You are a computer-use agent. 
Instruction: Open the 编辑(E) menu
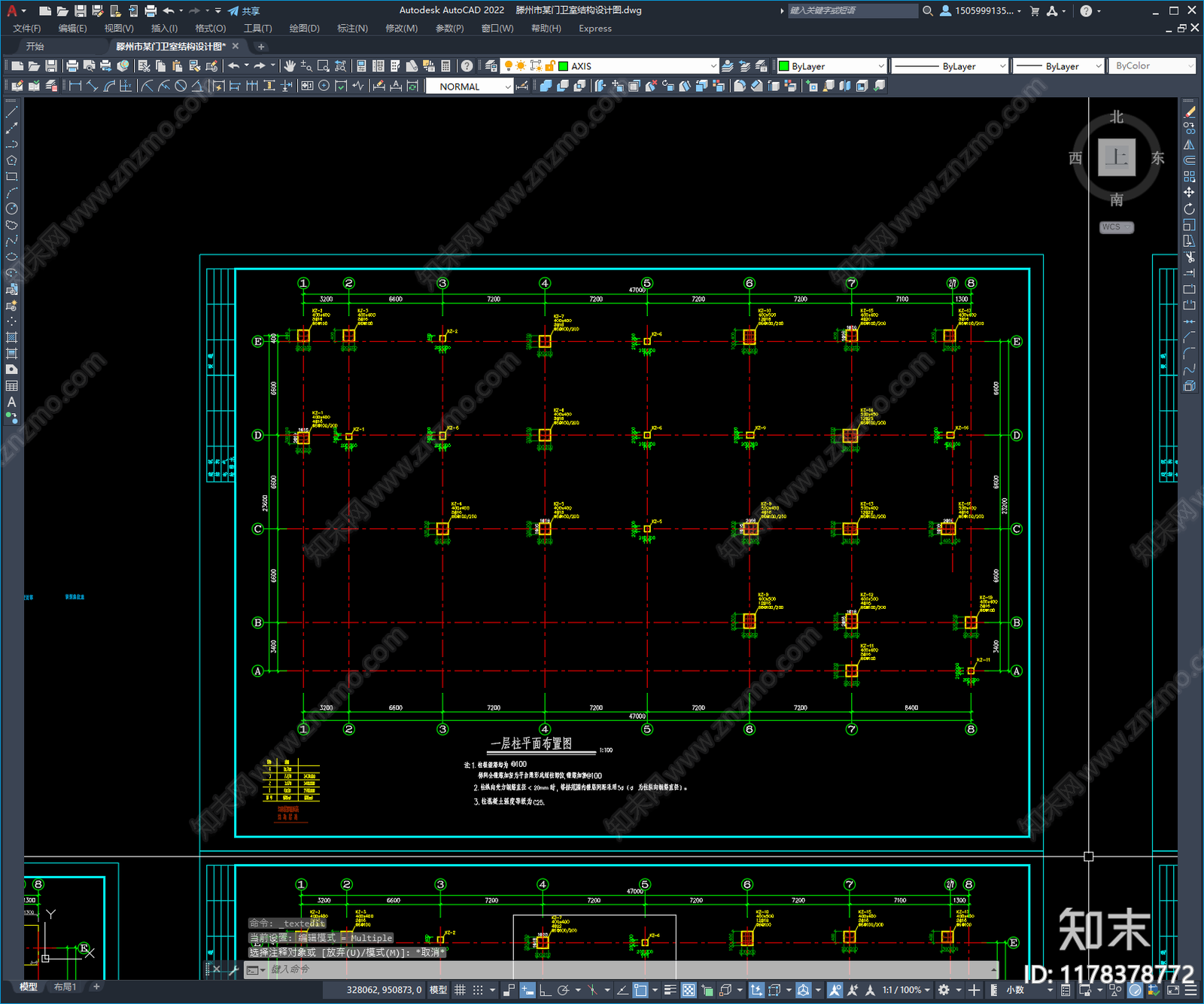click(x=72, y=29)
